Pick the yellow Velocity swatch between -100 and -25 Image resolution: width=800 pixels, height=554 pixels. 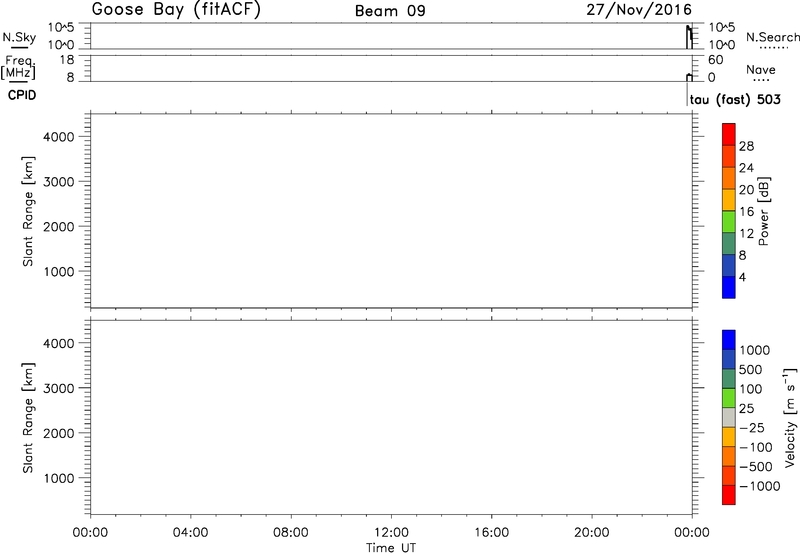(729, 437)
